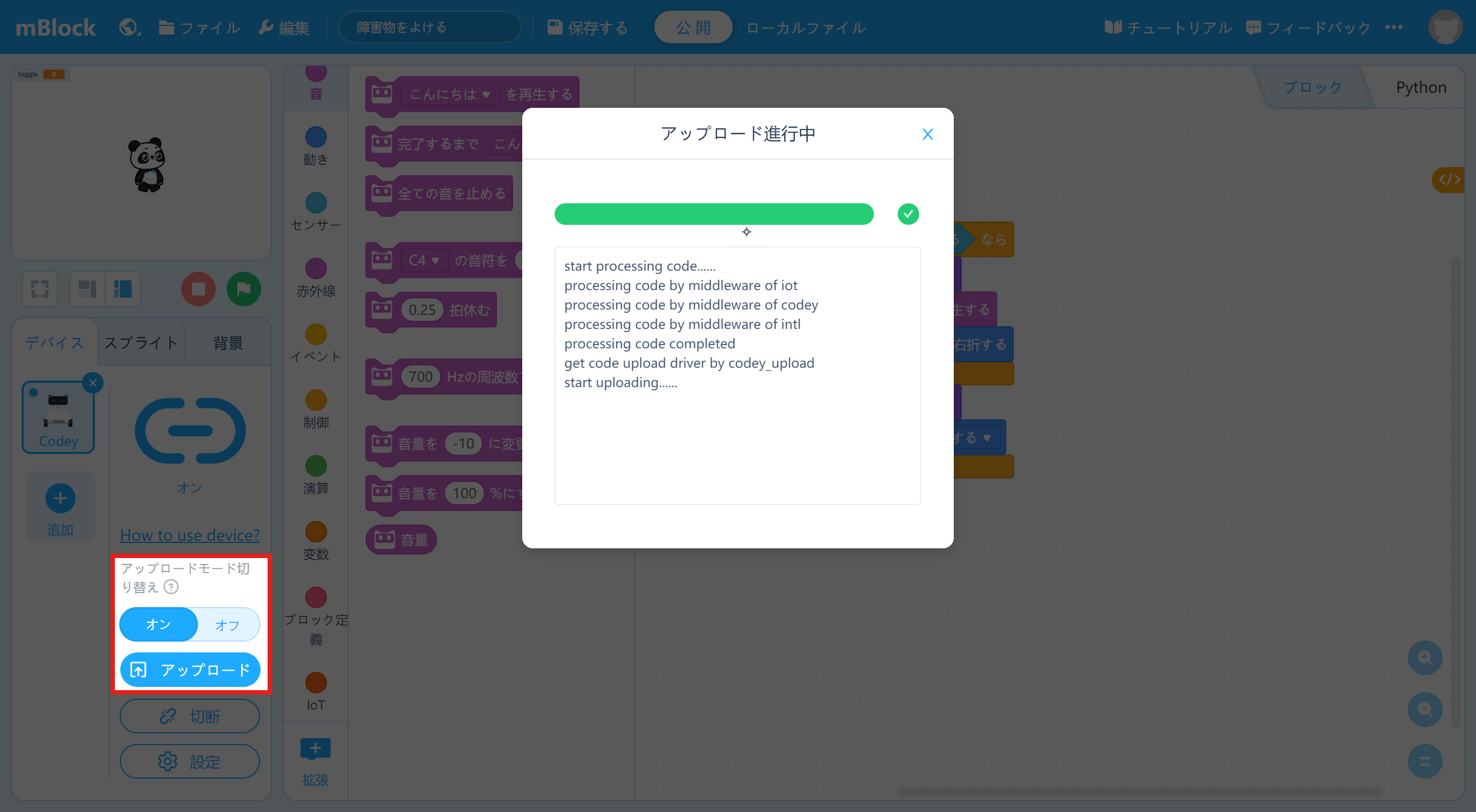1476x812 pixels.
Task: Click the project name field 障害物をよける
Action: pos(430,26)
